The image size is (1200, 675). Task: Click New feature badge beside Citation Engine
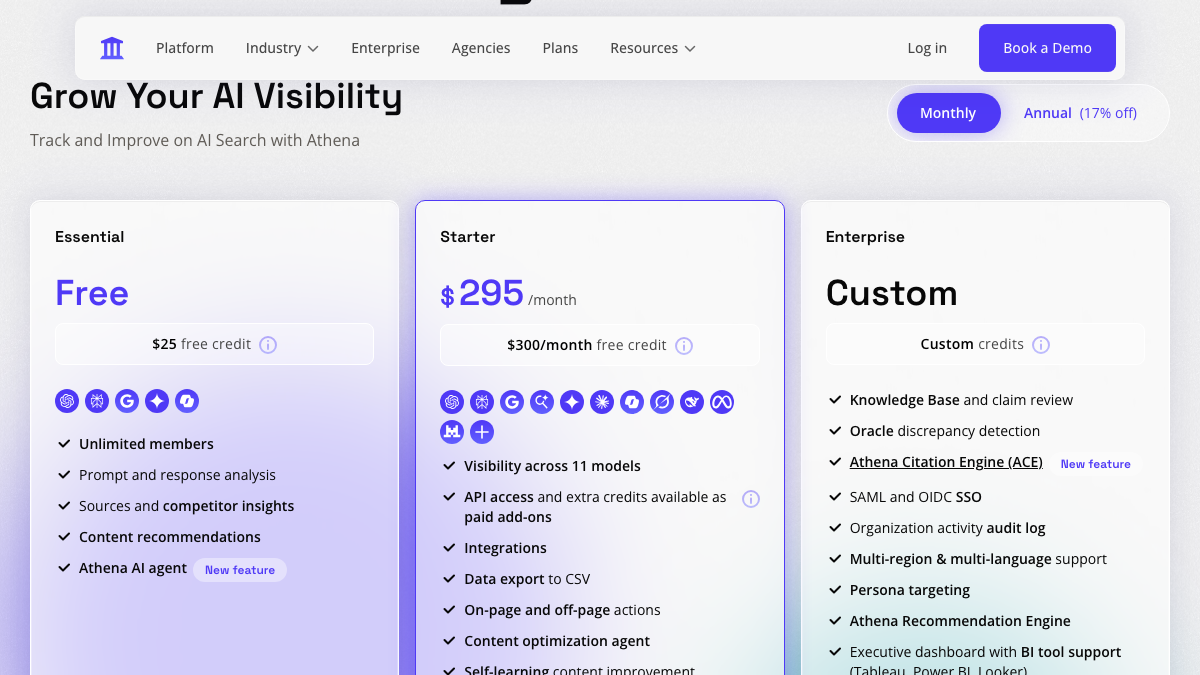click(x=1096, y=464)
